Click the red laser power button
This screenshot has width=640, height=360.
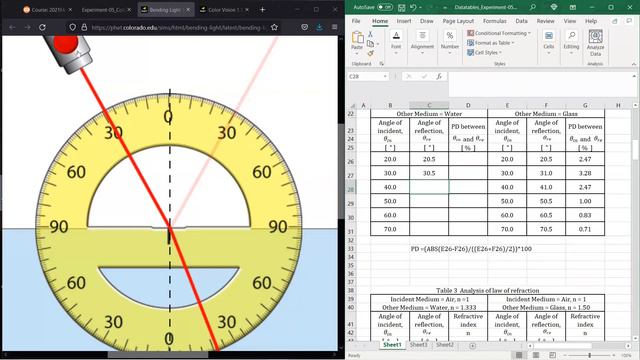coord(66,43)
